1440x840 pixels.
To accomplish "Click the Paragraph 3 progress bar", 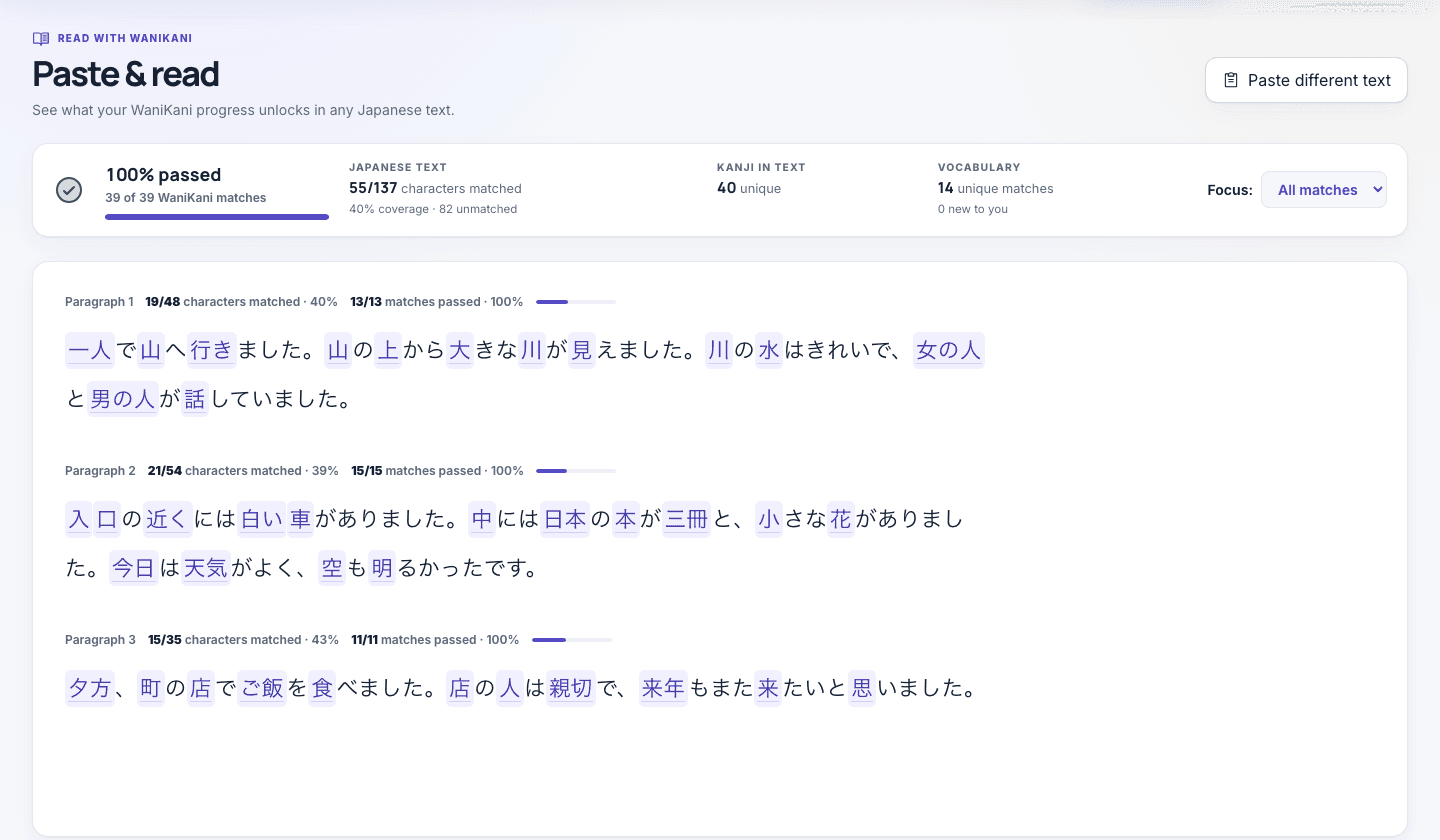I will click(572, 640).
